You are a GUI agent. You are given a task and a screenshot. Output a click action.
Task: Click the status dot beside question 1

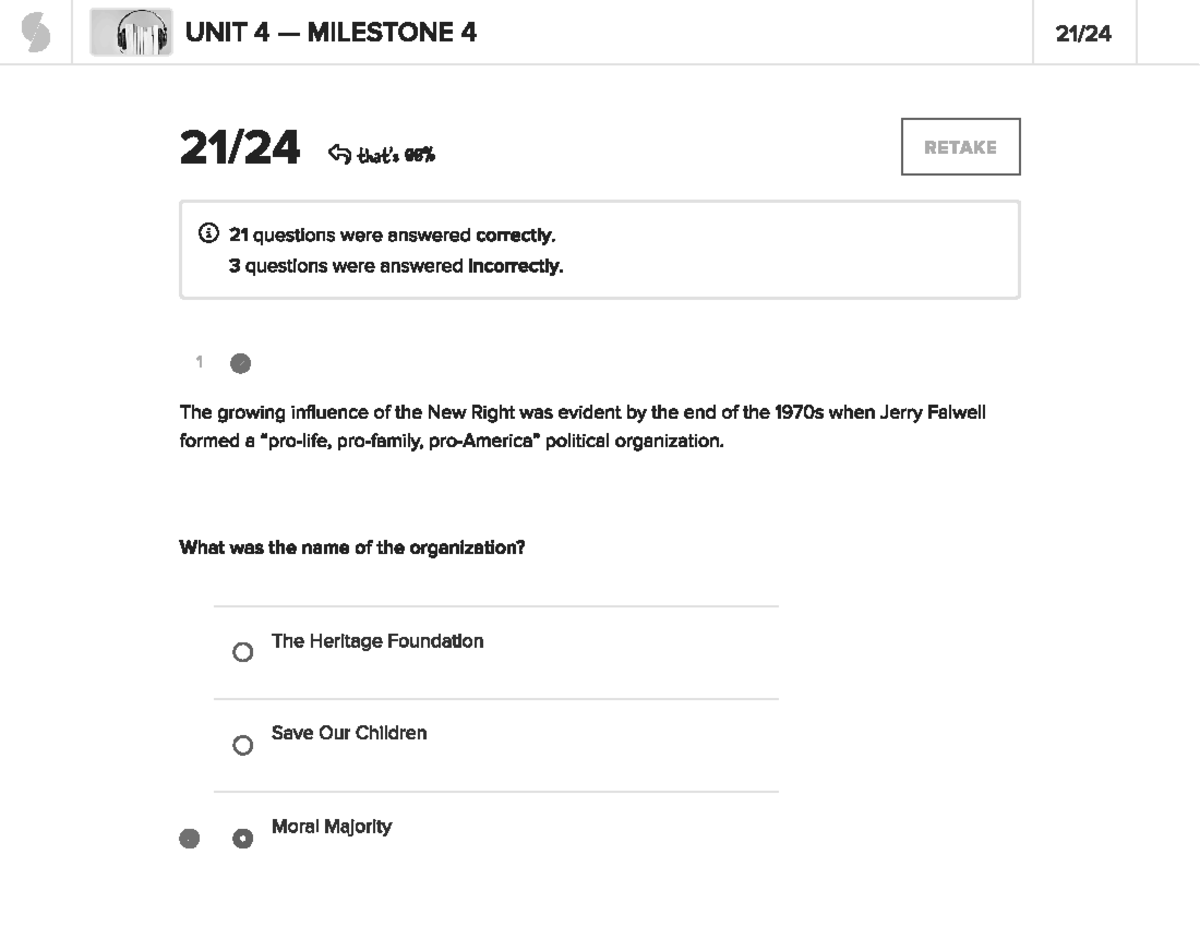240,363
